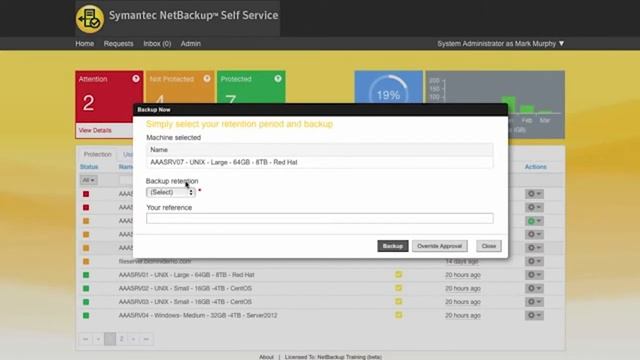Open the green gear actions menu in the first orange row
The image size is (640, 360).
pos(534,221)
